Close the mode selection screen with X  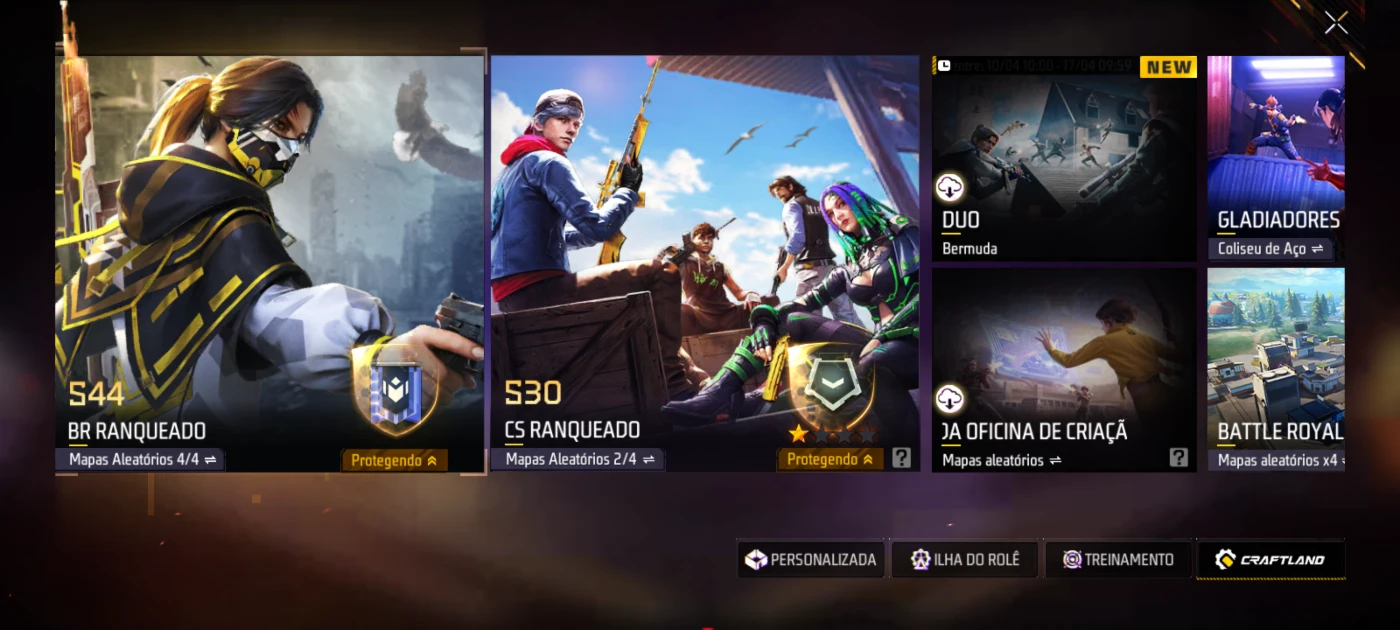point(1336,23)
